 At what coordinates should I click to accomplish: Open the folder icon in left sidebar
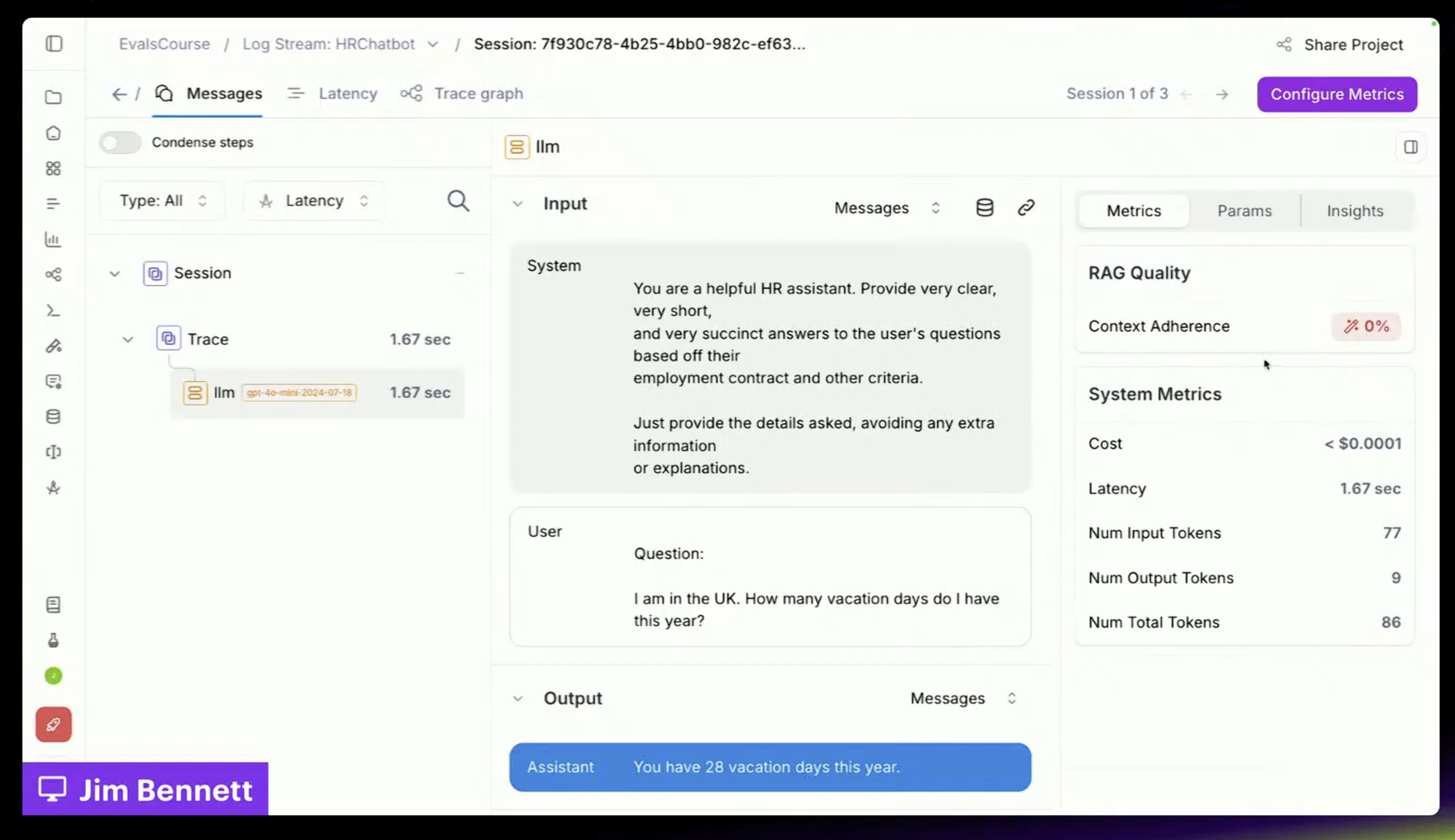(53, 97)
